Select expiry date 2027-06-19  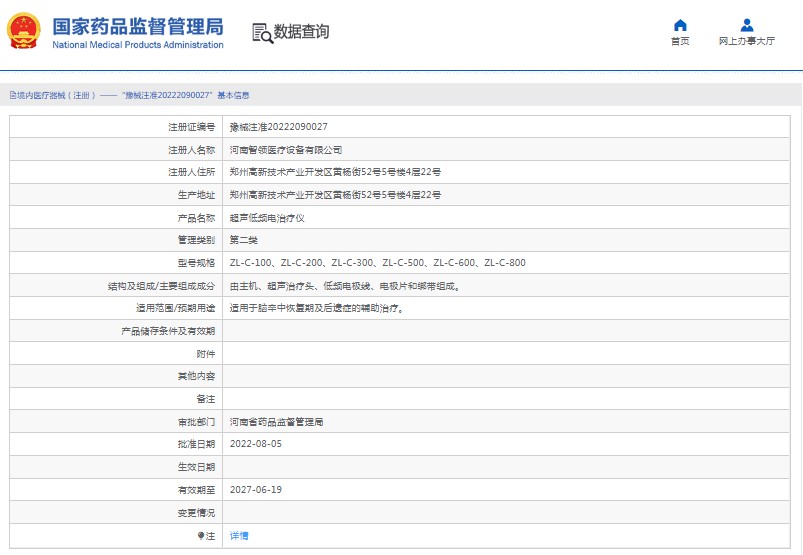tap(256, 489)
